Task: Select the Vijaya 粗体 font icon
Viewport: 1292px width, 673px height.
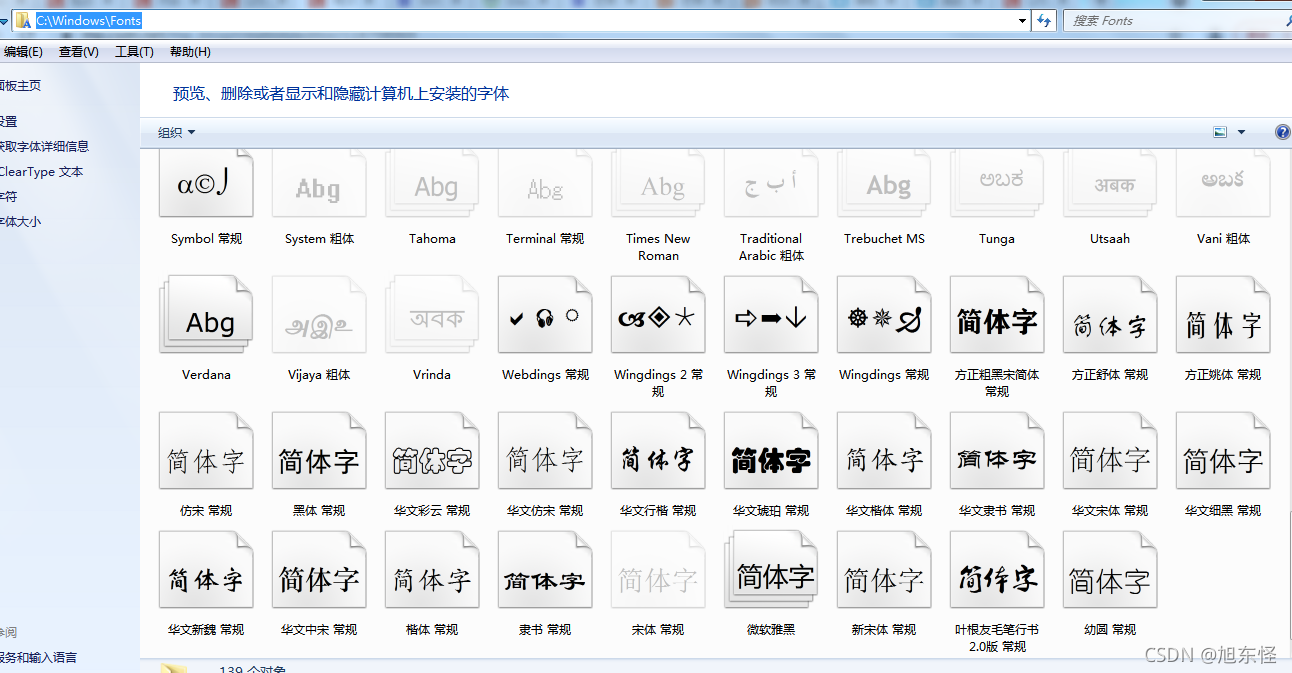Action: (319, 315)
